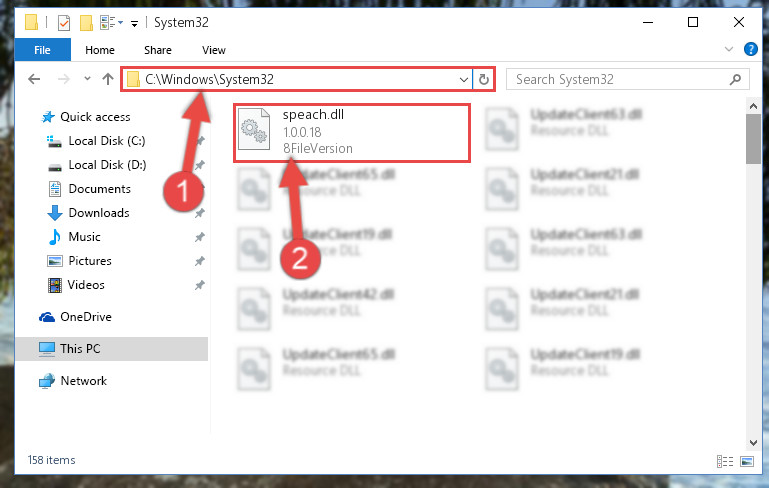769x488 pixels.
Task: Open the recent locations dropdown arrow
Action: (x=87, y=78)
